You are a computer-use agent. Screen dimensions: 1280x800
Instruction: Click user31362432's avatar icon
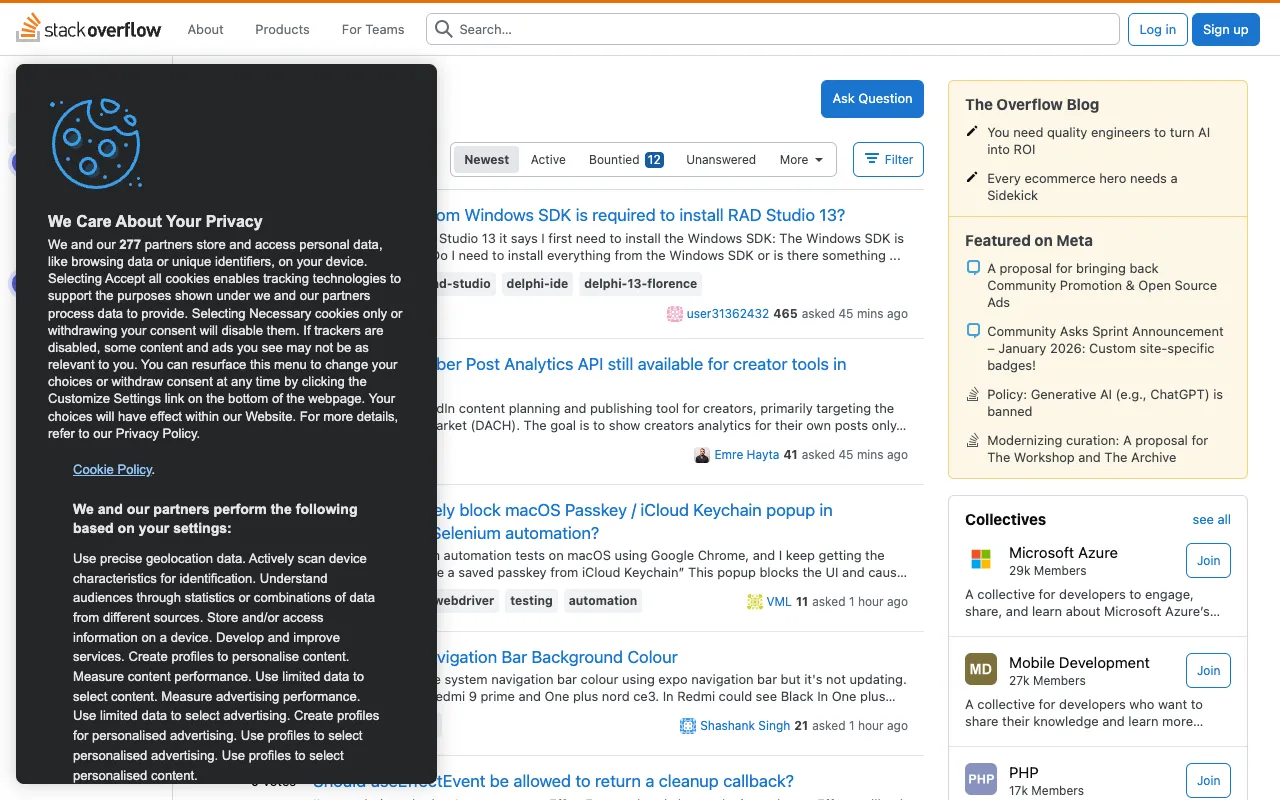point(673,313)
